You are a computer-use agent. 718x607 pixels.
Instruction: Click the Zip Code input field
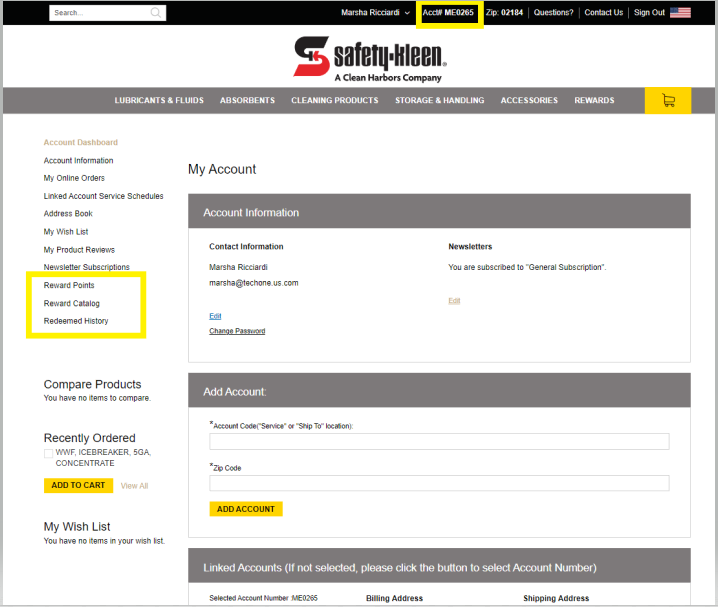439,483
